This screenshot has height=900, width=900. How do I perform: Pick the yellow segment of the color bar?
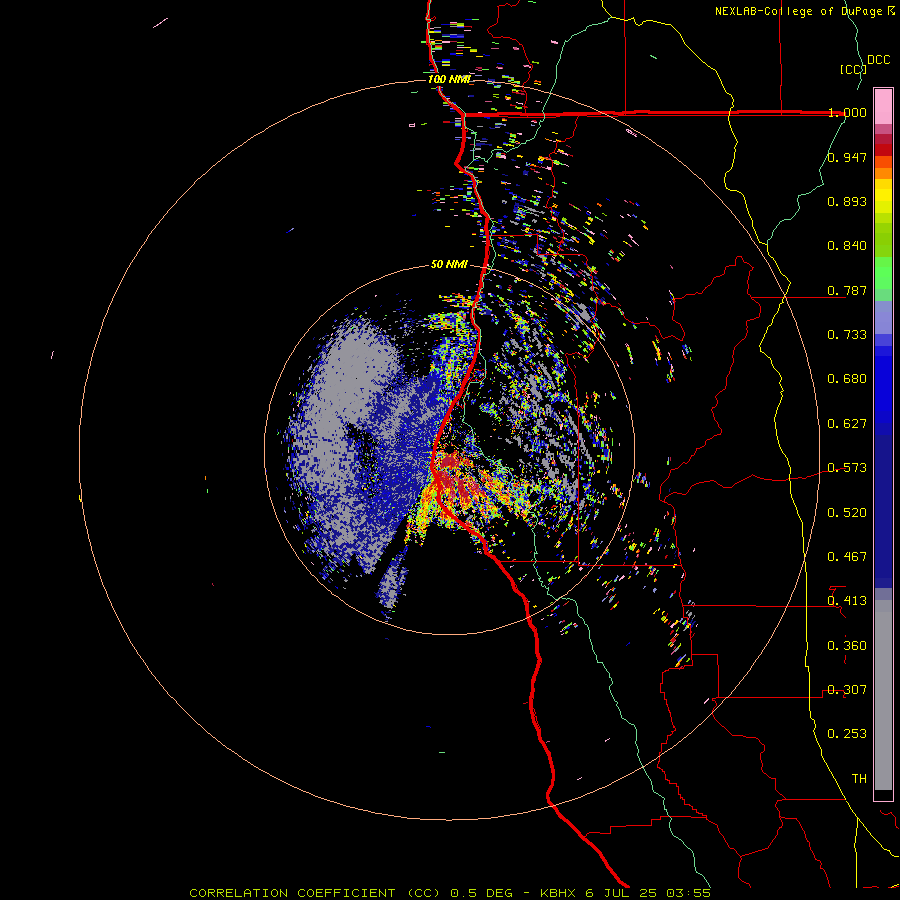(x=883, y=196)
